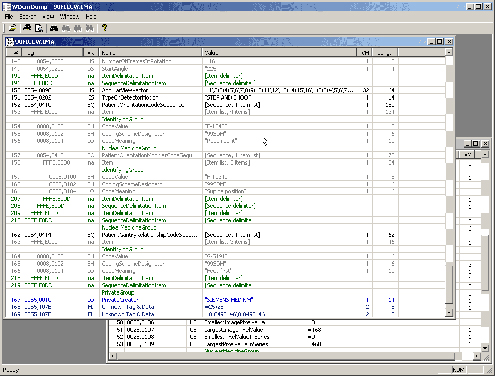Click the back window's horizontal scroll right arrow
The height and width of the screenshot is (376, 495).
477,356
